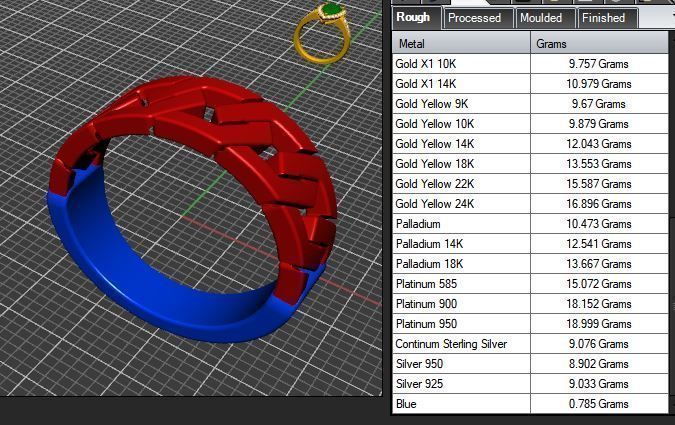Screen dimensions: 675x425
Task: Select the Platinum 585 row
Action: pos(530,284)
